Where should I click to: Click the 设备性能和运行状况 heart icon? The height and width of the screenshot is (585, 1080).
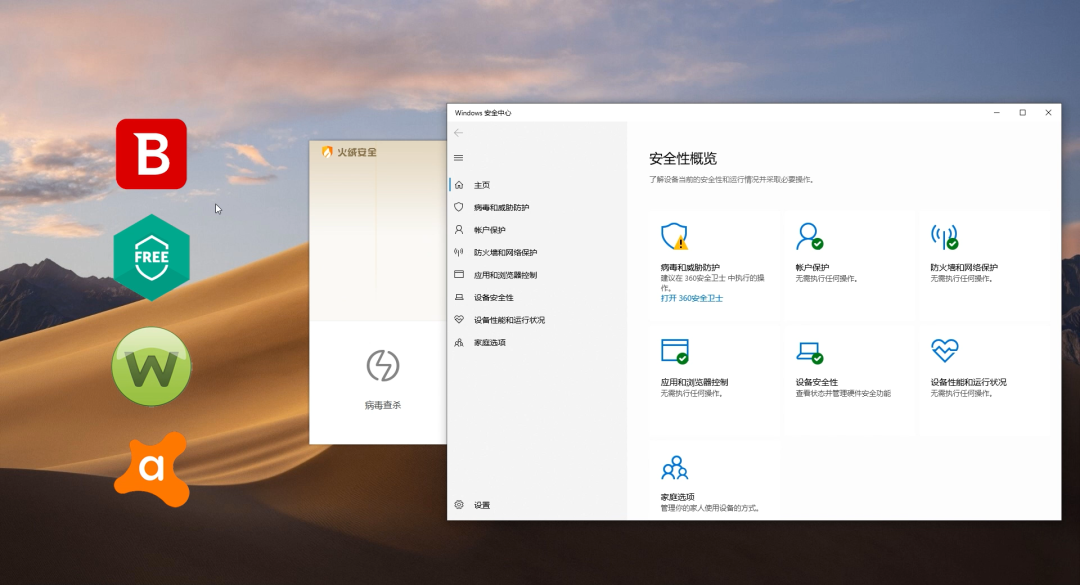pyautogui.click(x=944, y=352)
